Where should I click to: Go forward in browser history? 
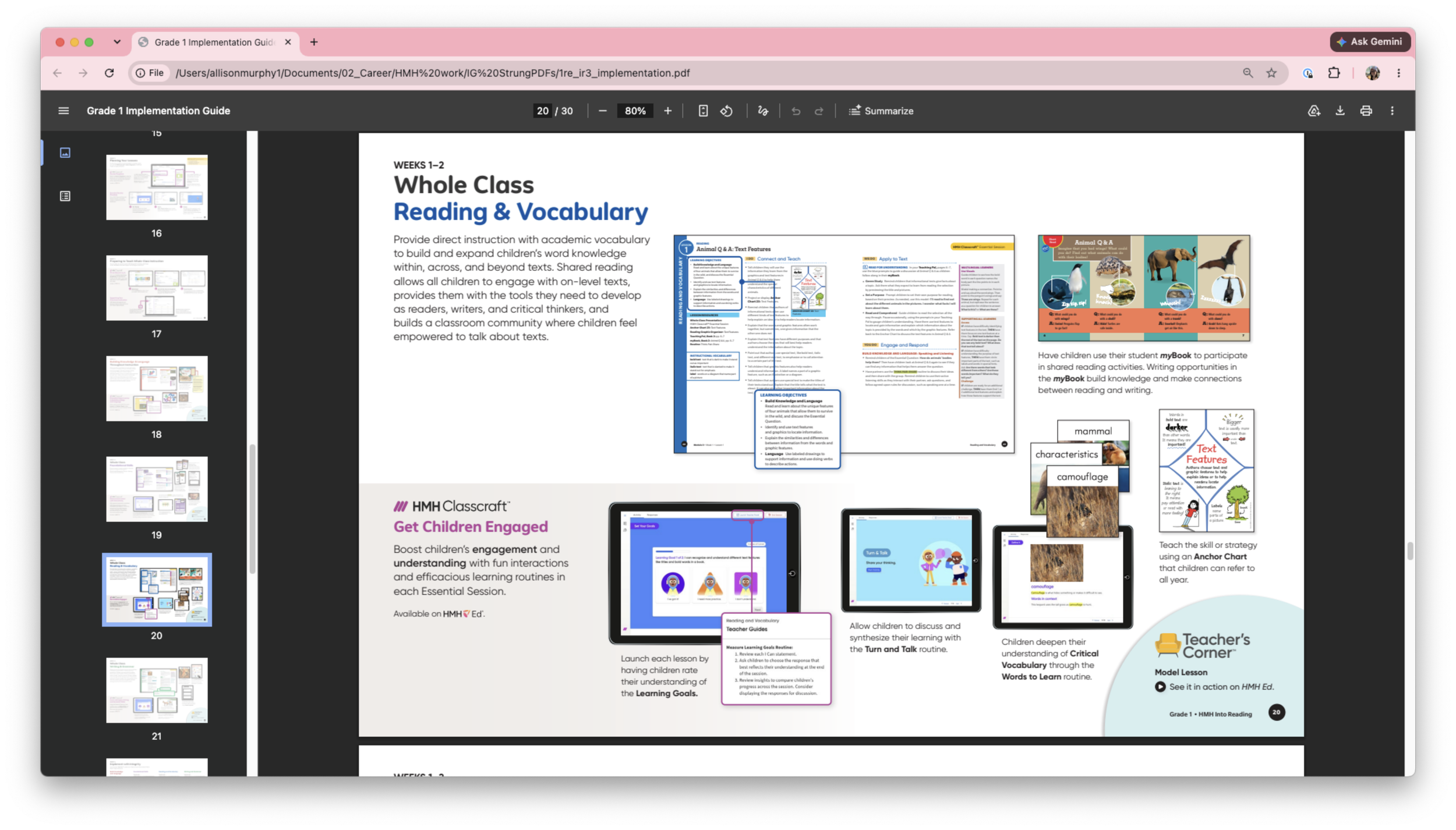[x=83, y=73]
